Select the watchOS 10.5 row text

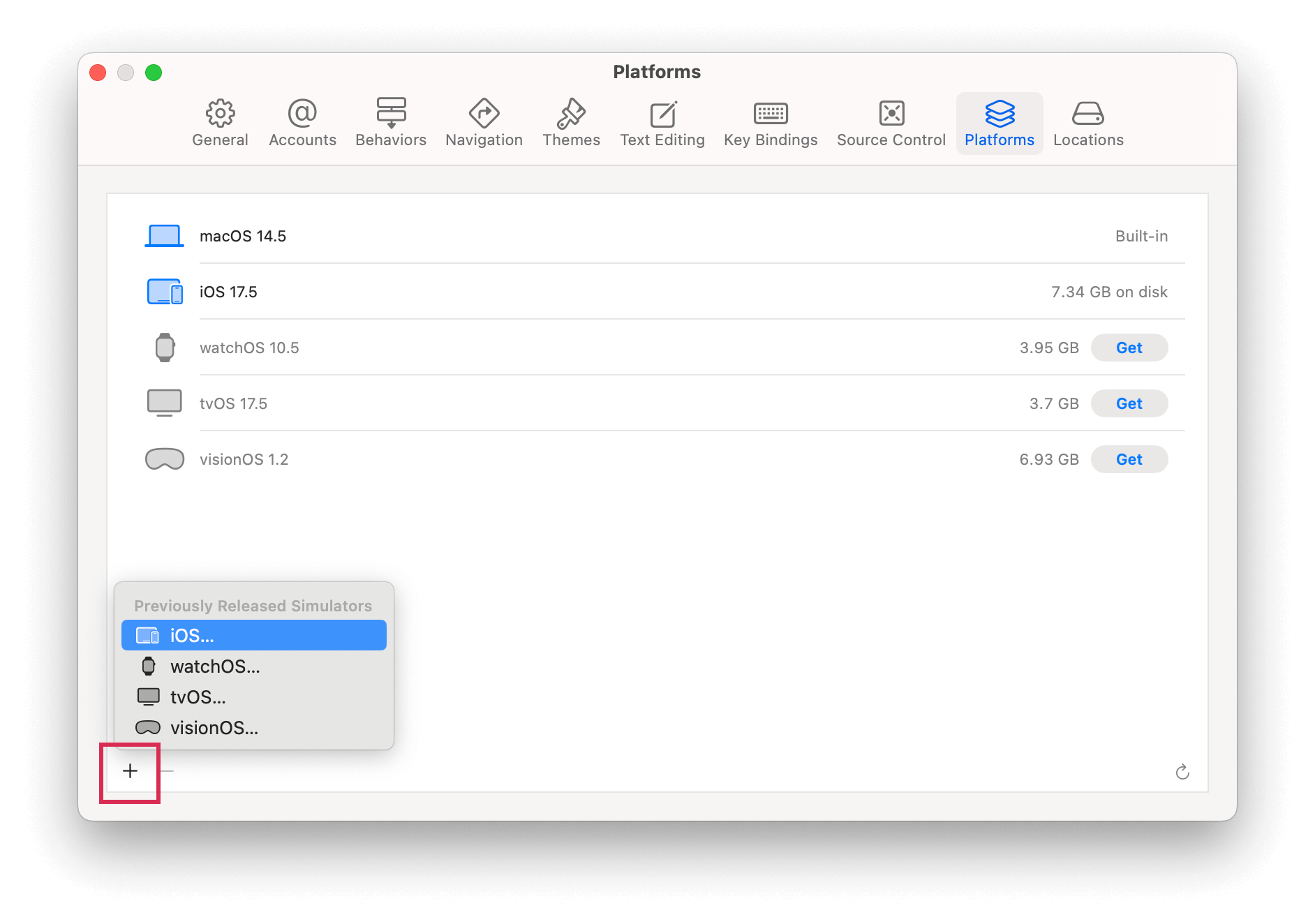pyautogui.click(x=249, y=348)
